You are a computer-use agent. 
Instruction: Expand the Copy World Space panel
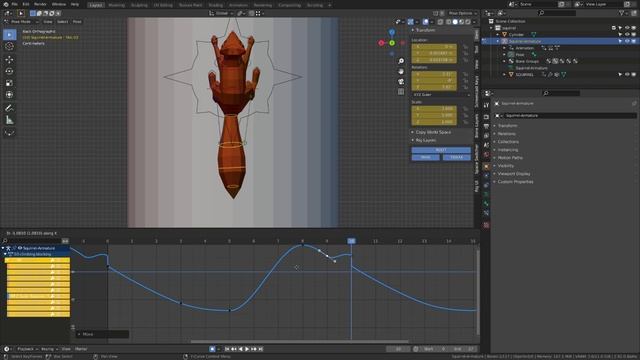(433, 132)
